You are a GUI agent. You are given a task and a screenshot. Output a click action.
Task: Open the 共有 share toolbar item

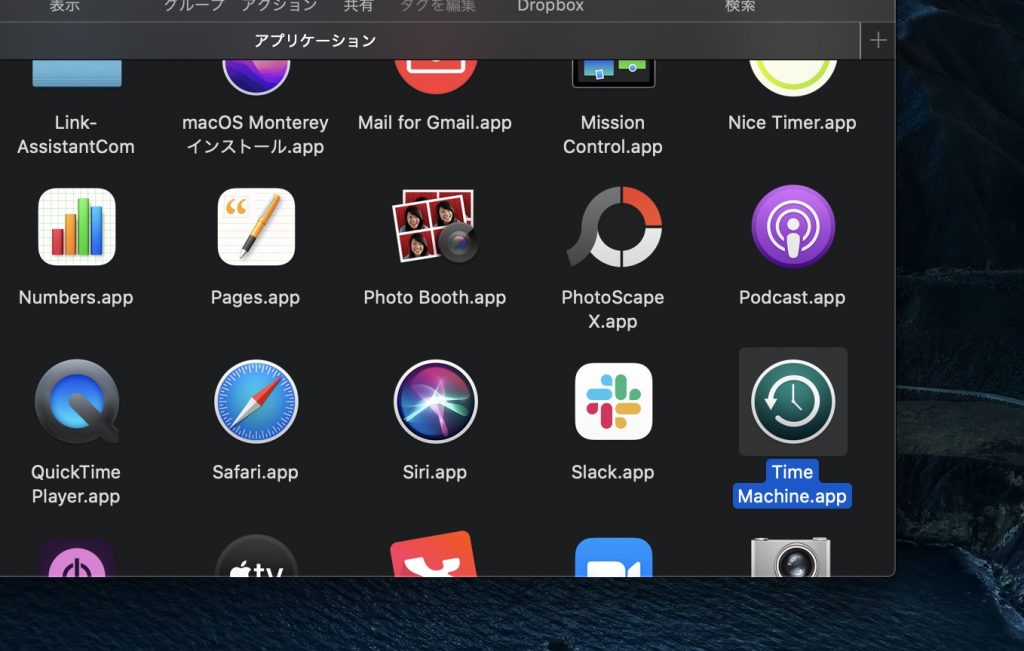pos(359,7)
